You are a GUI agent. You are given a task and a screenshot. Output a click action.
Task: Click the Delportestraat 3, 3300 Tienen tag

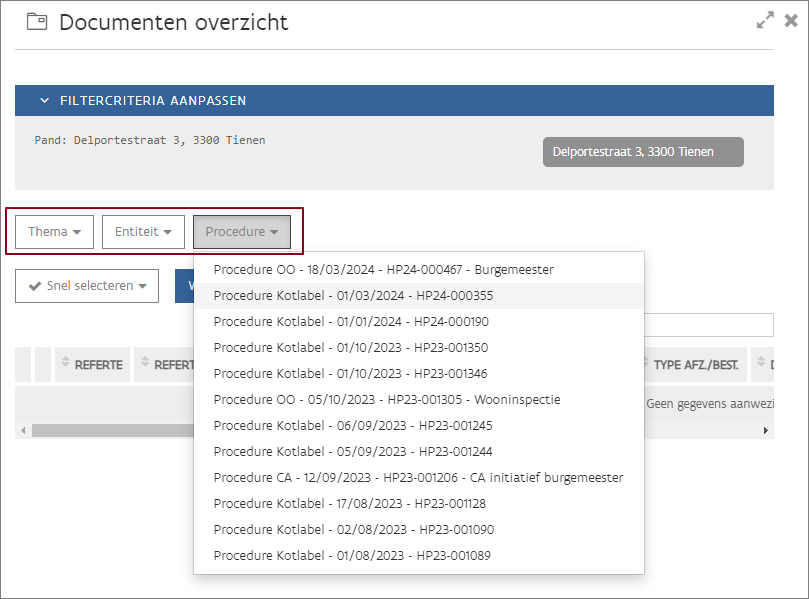click(643, 153)
